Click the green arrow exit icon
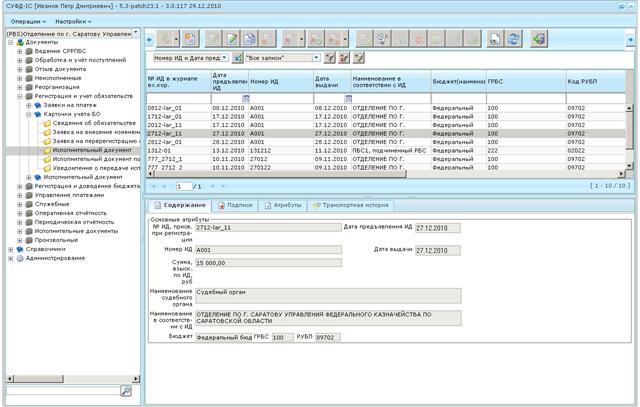This screenshot has height=407, width=640. pos(539,39)
